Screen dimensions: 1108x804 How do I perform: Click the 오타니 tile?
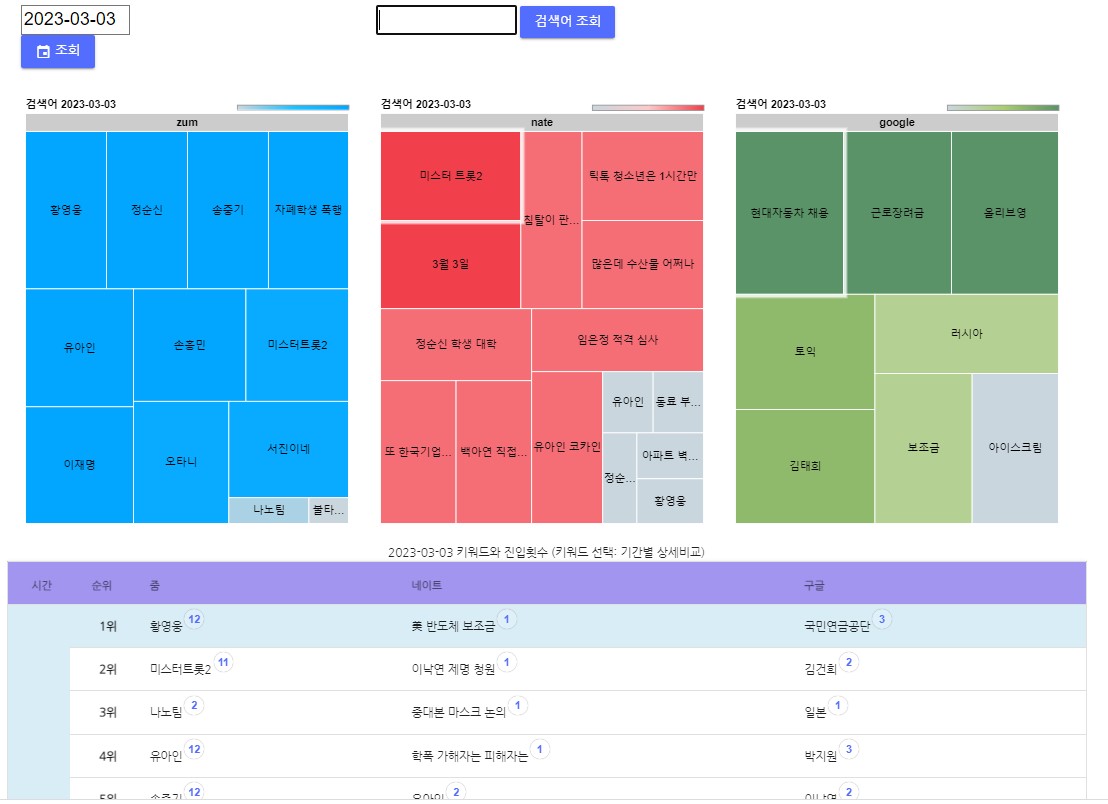point(181,462)
